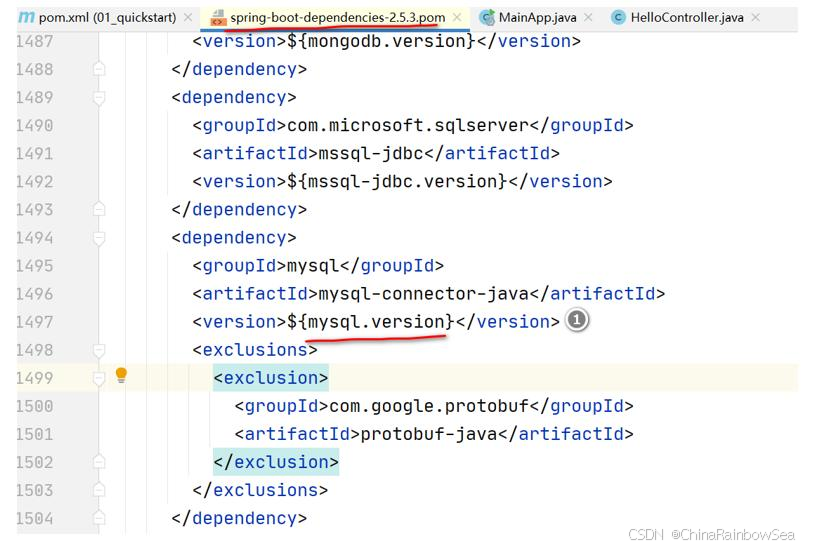The image size is (822, 550).
Task: Toggle fold marker at line 1504
Action: point(99,519)
